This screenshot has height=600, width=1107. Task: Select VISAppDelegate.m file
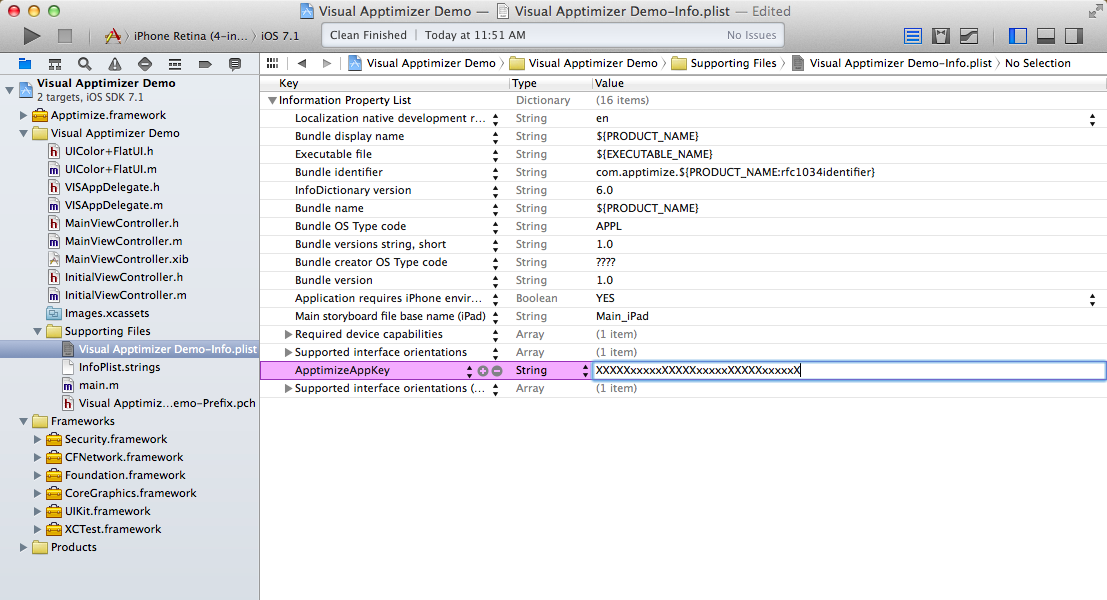pos(113,205)
